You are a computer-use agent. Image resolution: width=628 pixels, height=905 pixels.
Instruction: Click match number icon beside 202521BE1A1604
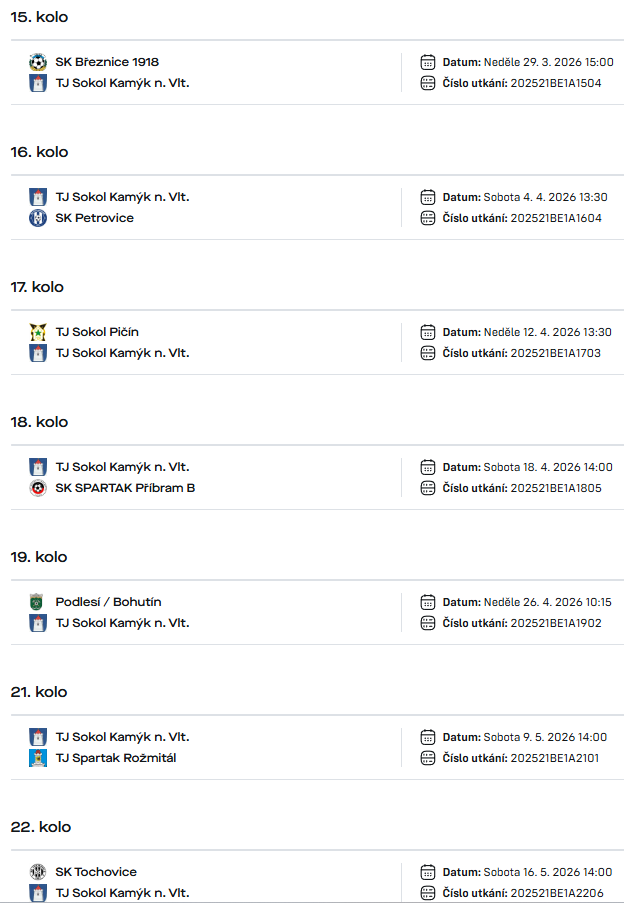tap(428, 218)
